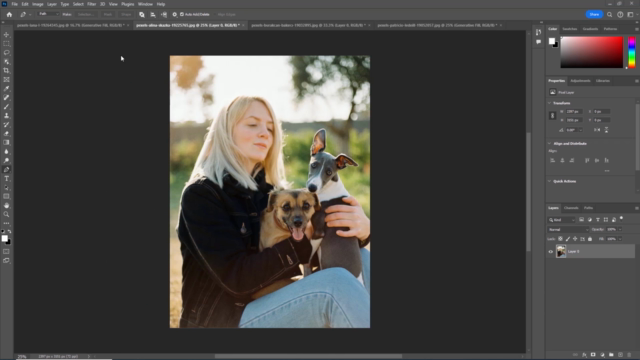The height and width of the screenshot is (360, 640).
Task: Click Make Selection button in options bar
Action: 86,14
